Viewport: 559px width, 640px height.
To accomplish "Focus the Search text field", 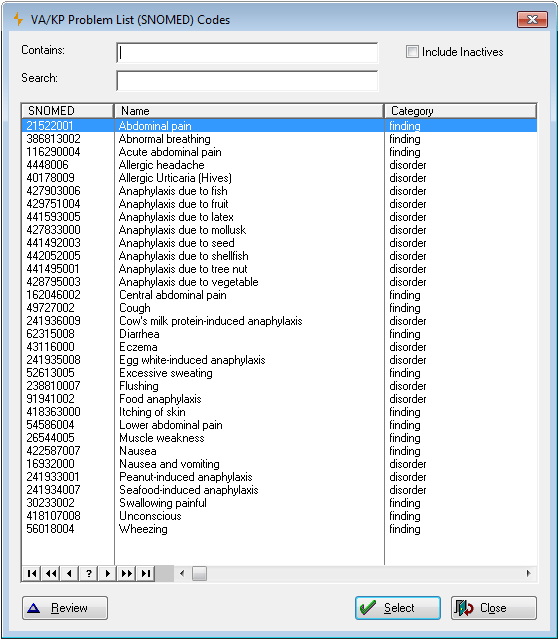I will (247, 81).
